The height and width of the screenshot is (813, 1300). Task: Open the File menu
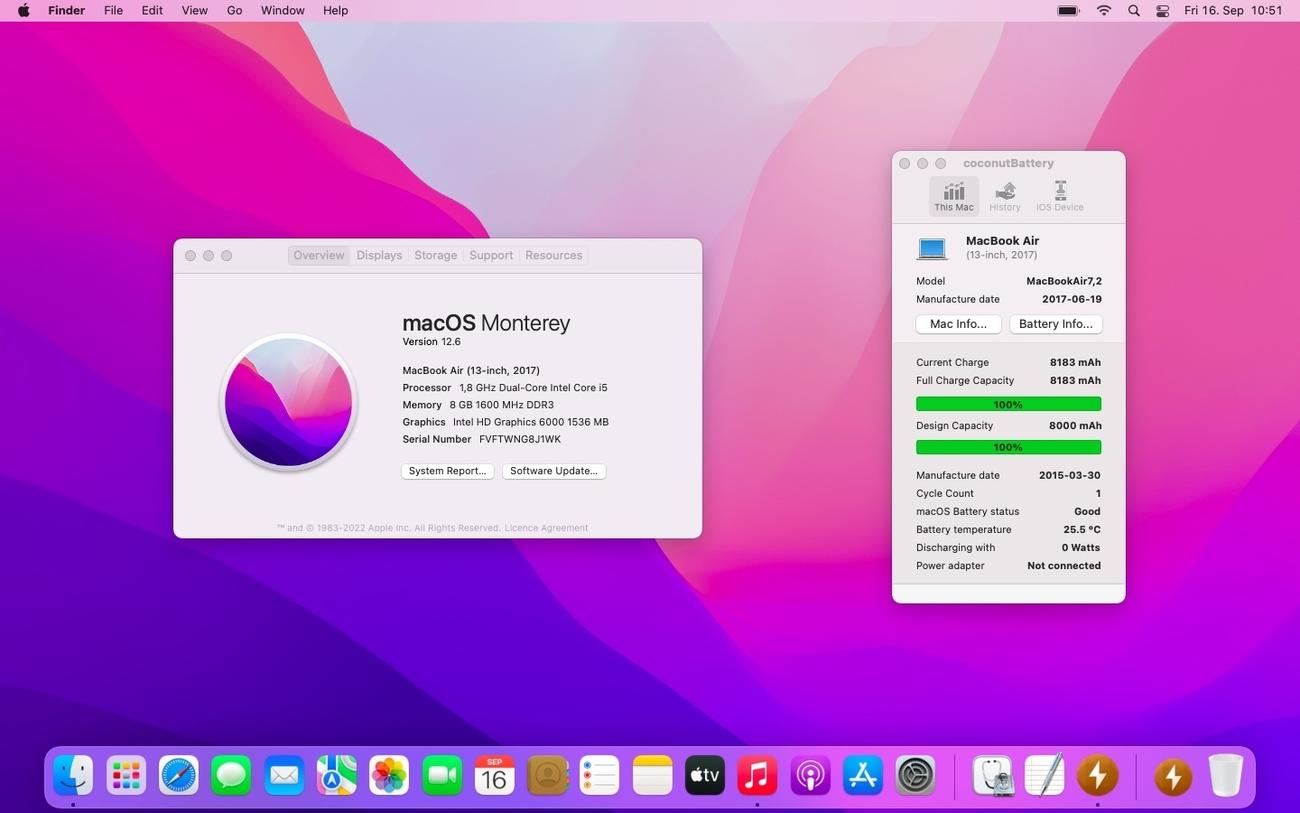pyautogui.click(x=114, y=10)
